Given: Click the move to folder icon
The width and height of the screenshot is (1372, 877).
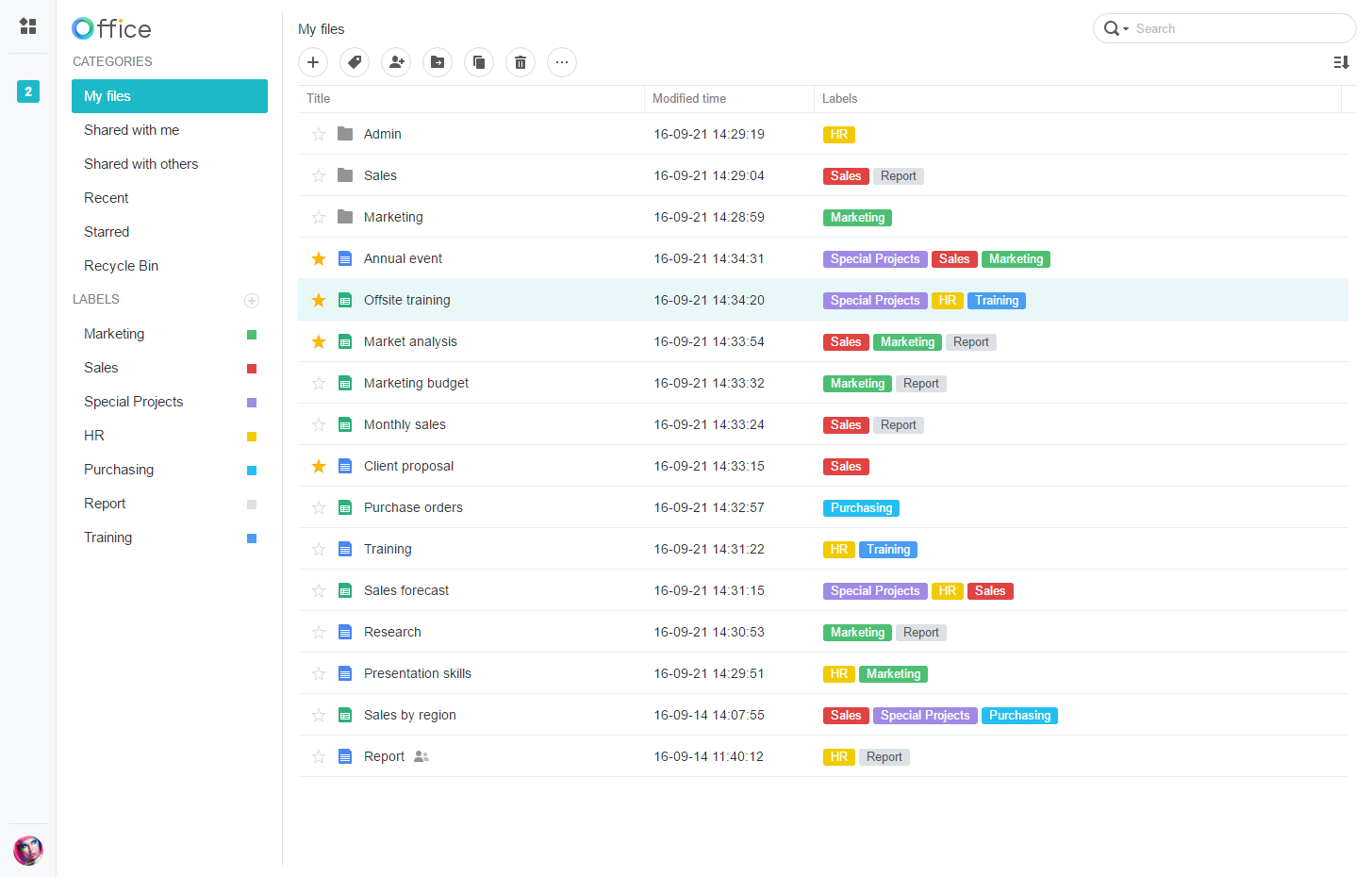Looking at the screenshot, I should click(x=438, y=62).
